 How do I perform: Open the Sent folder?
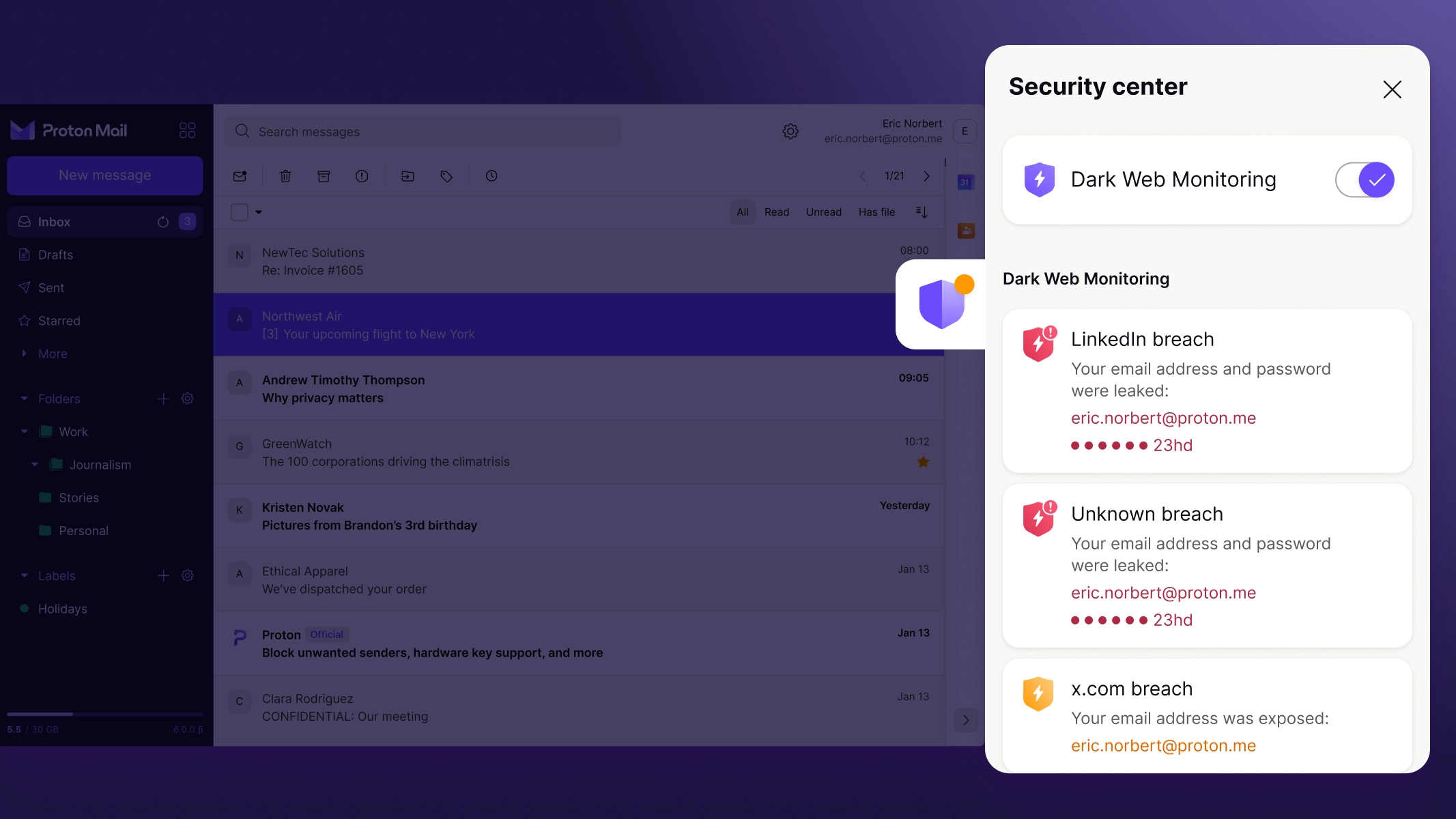coord(105,288)
